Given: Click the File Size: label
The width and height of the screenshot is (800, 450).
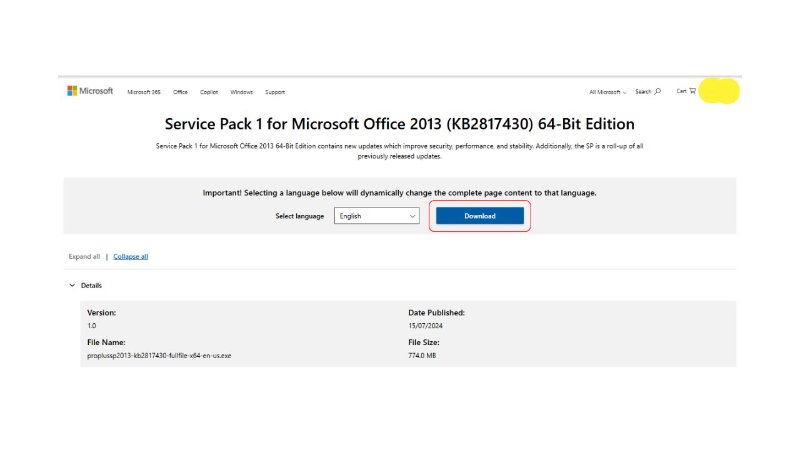Looking at the screenshot, I should tap(423, 342).
